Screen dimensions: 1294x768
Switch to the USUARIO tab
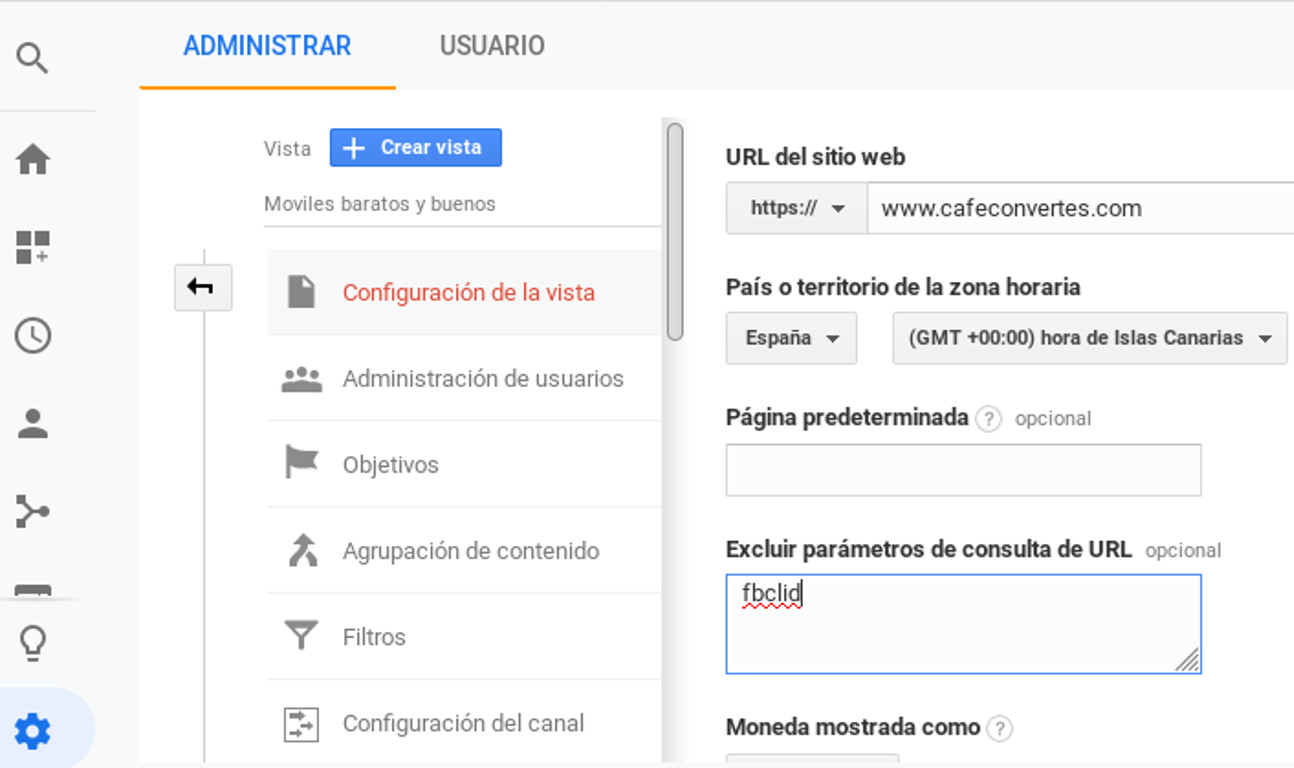[x=492, y=46]
